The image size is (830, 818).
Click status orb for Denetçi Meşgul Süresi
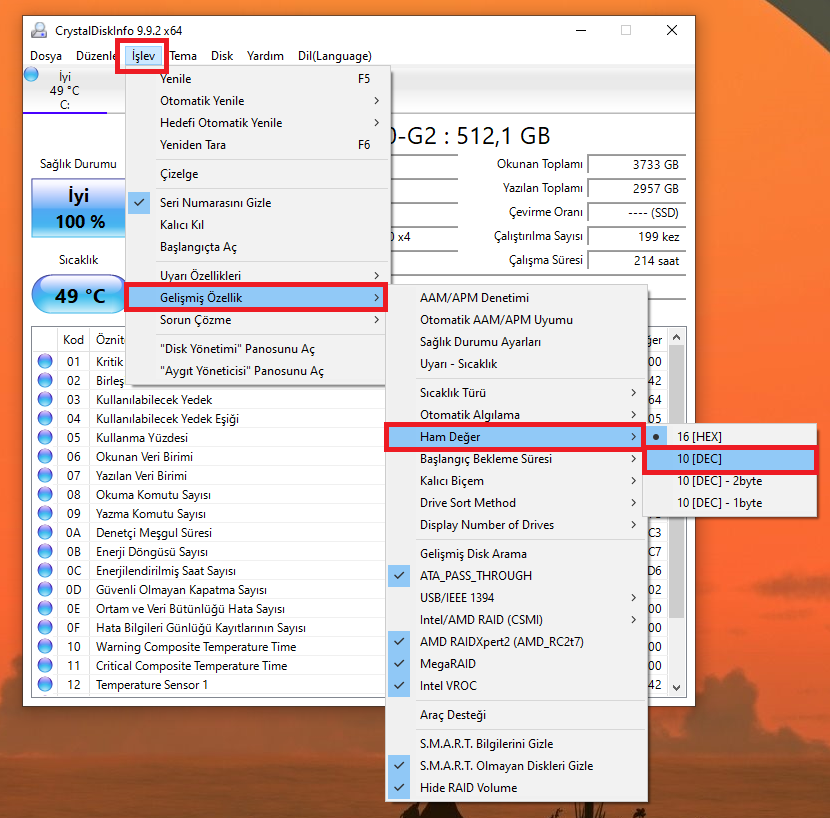pos(45,532)
